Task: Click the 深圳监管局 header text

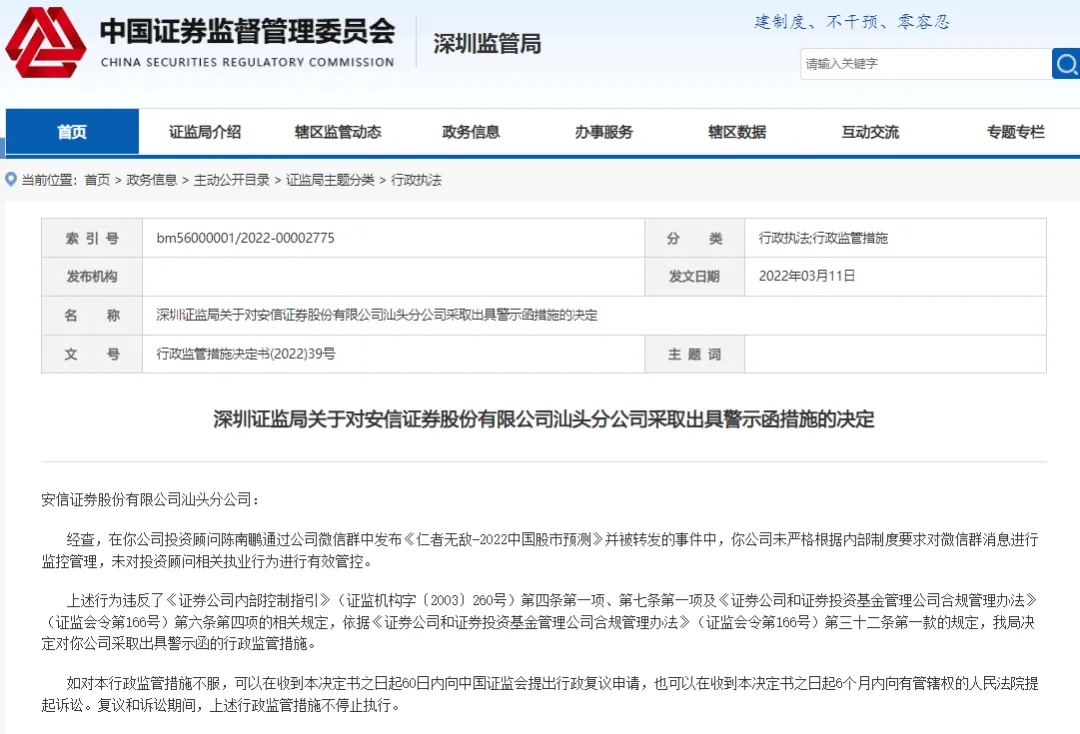Action: click(487, 44)
